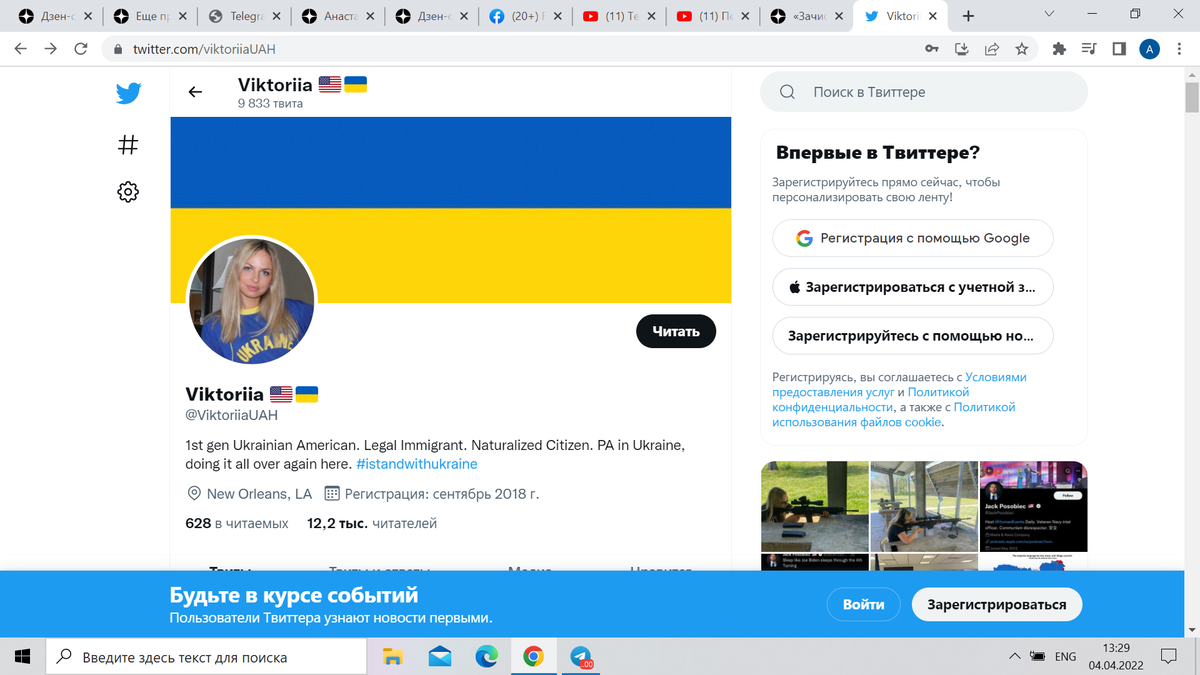Open the sniper rifle prone photo thumbnail
This screenshot has width=1200, height=675.
coord(814,506)
